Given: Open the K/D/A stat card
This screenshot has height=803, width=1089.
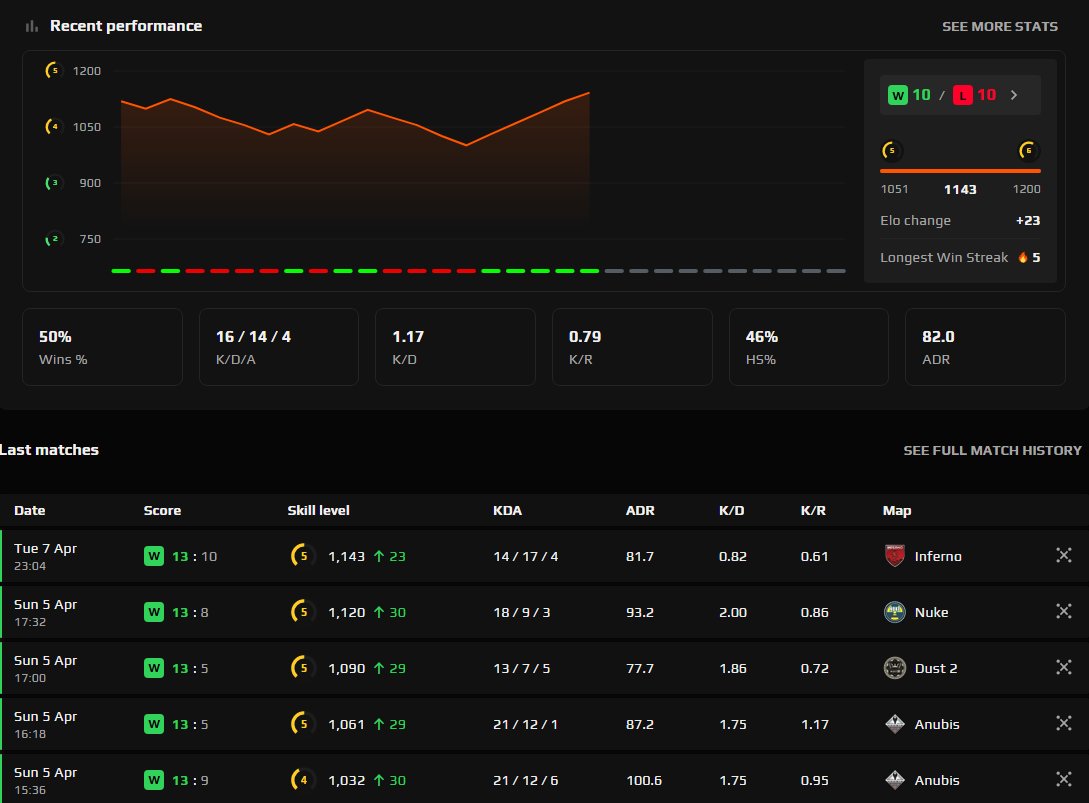Looking at the screenshot, I should [x=279, y=347].
